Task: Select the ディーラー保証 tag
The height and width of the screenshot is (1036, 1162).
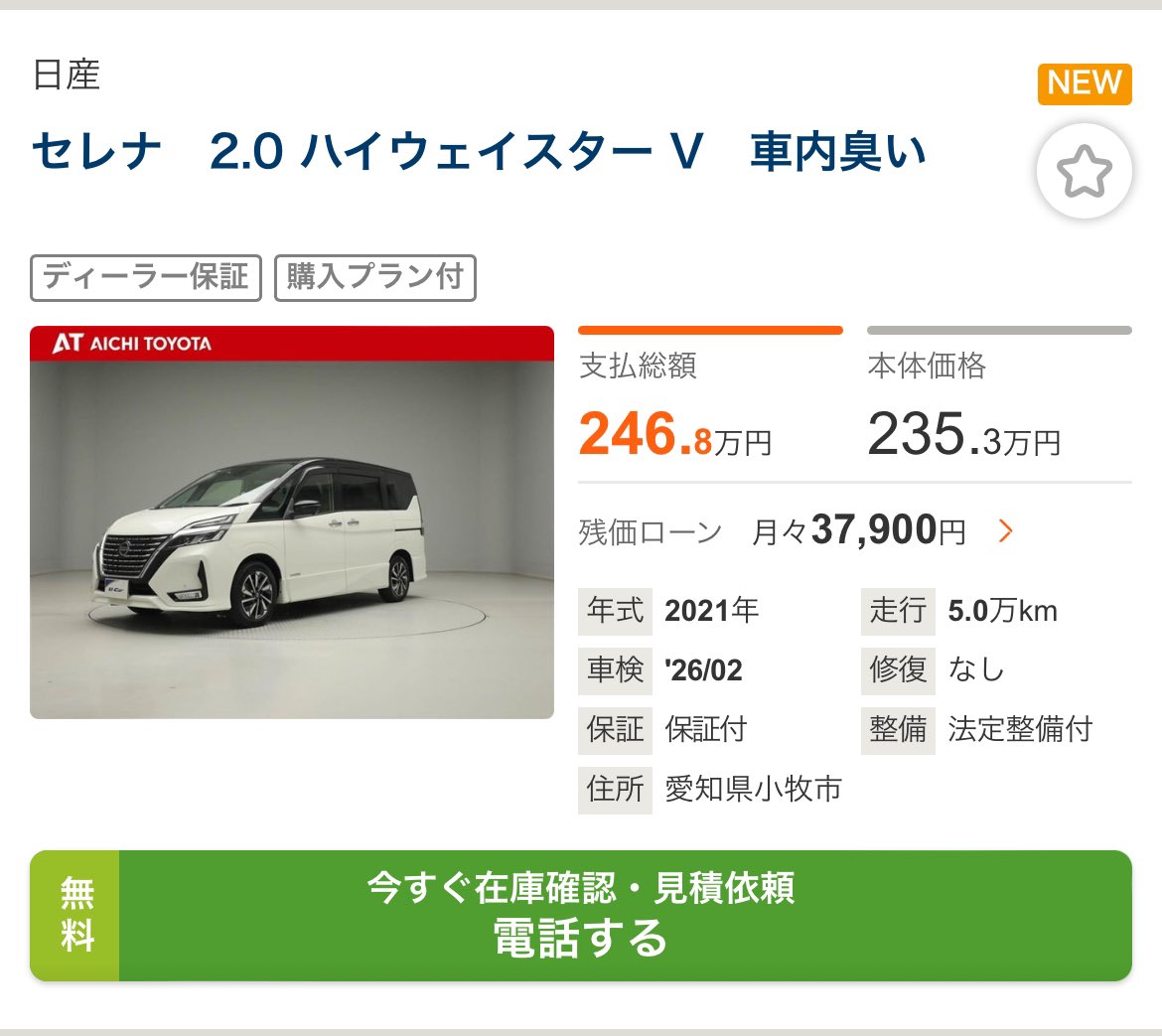Action: 146,278
